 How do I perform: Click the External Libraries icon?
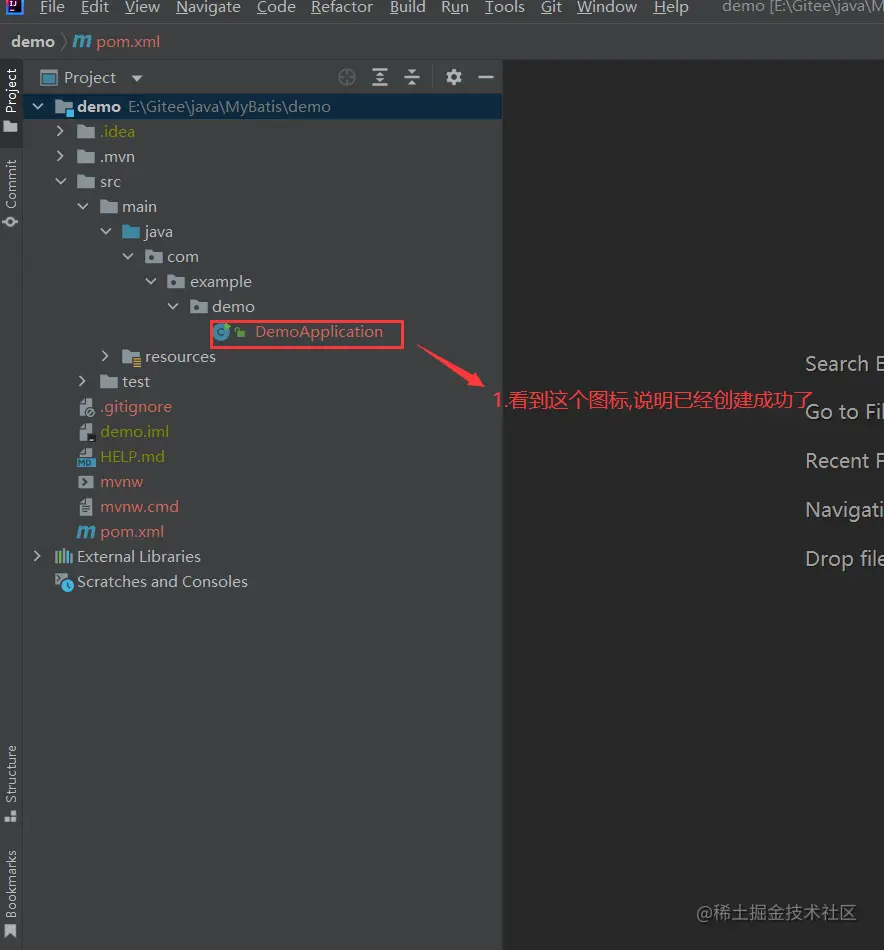click(x=64, y=556)
